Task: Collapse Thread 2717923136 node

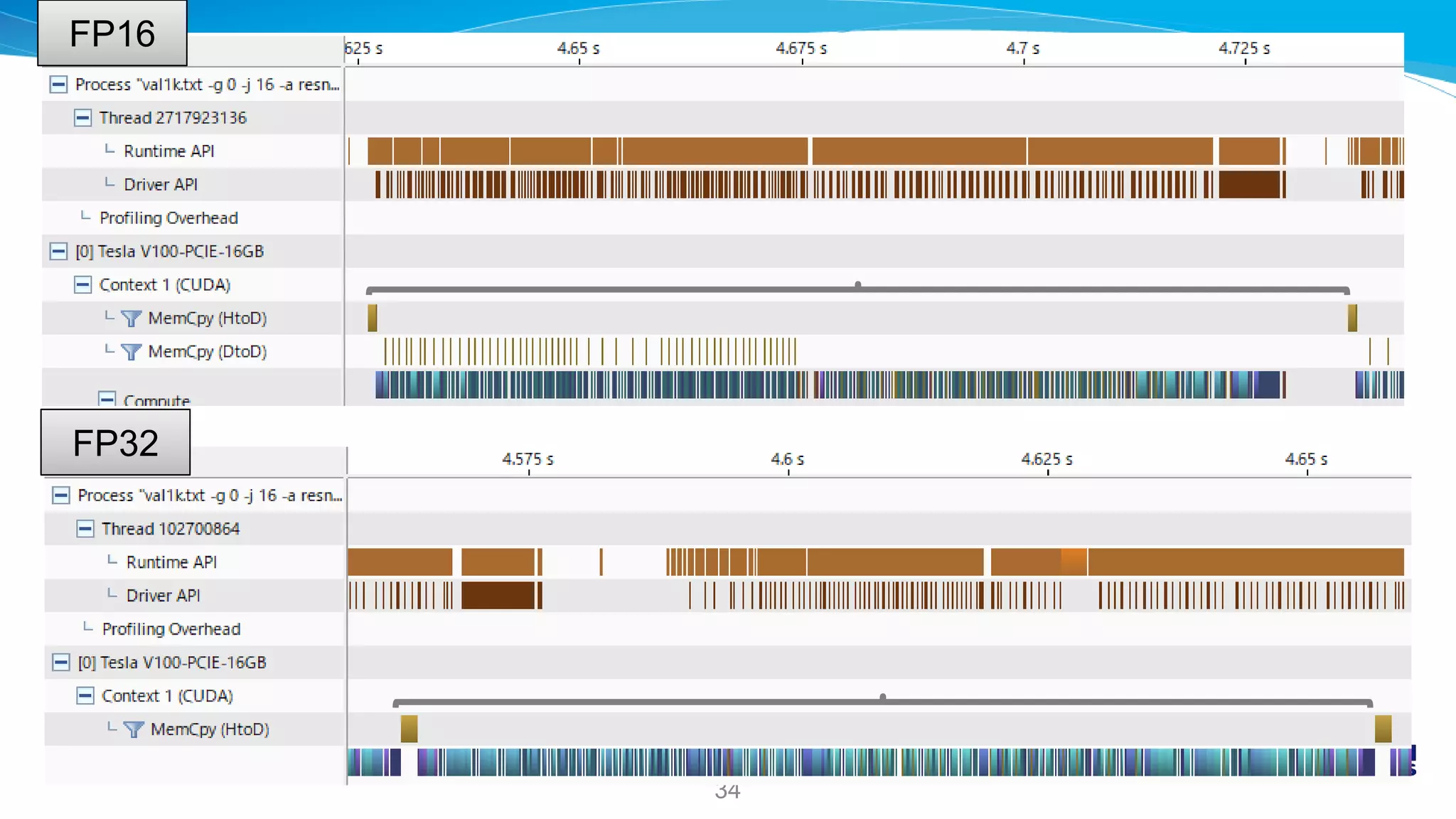Action: point(82,118)
